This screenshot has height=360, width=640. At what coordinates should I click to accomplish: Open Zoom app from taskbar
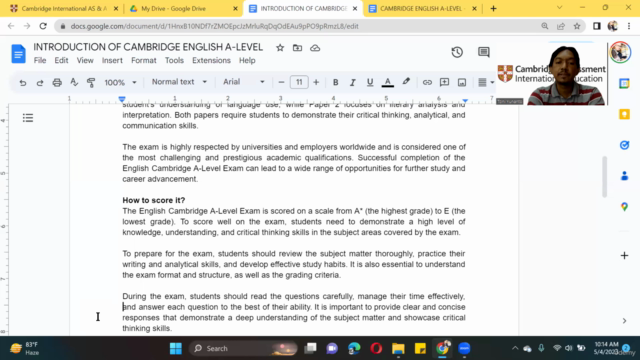[x=464, y=349]
